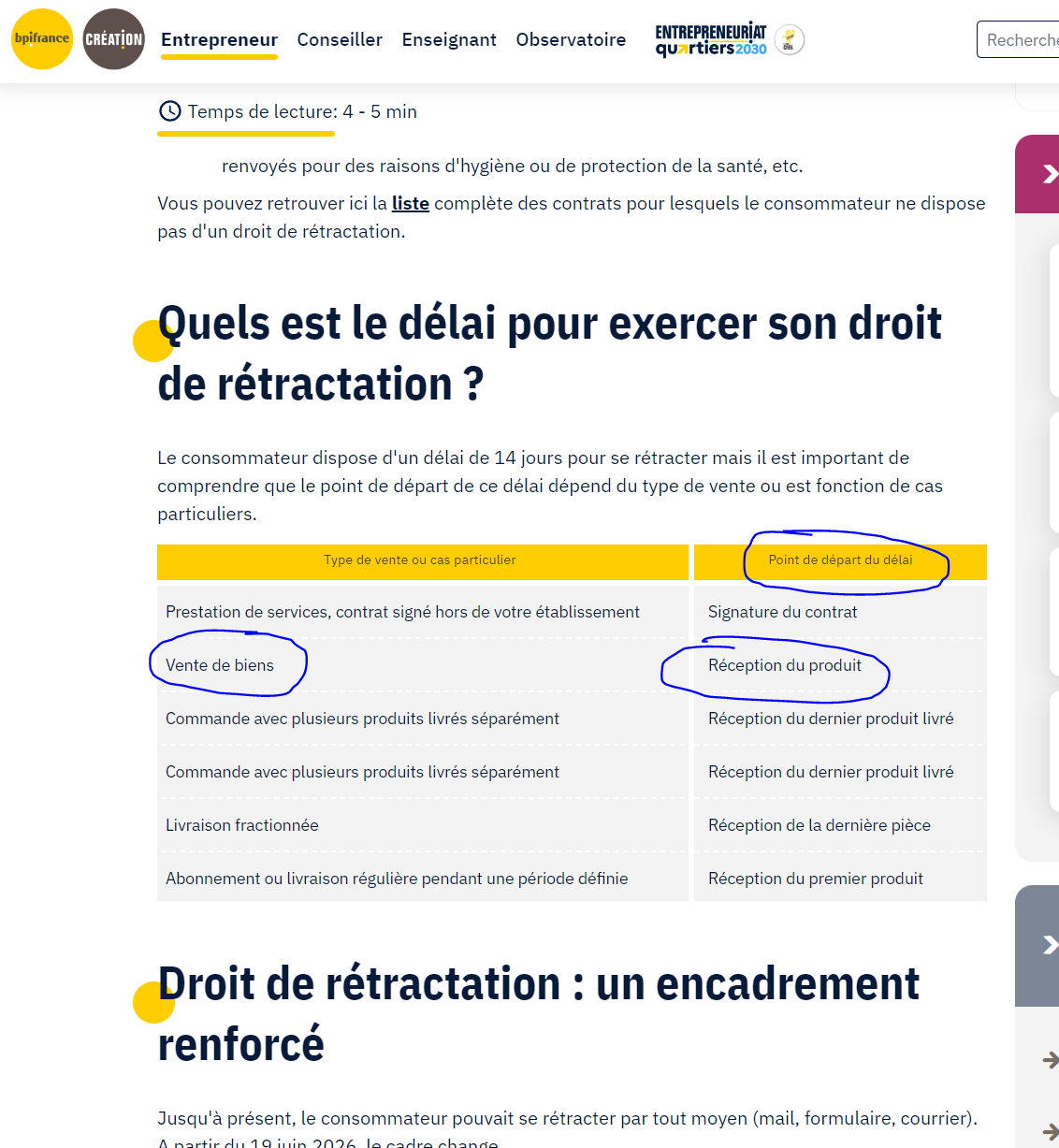Click the Création round logo
The image size is (1059, 1148).
click(114, 39)
